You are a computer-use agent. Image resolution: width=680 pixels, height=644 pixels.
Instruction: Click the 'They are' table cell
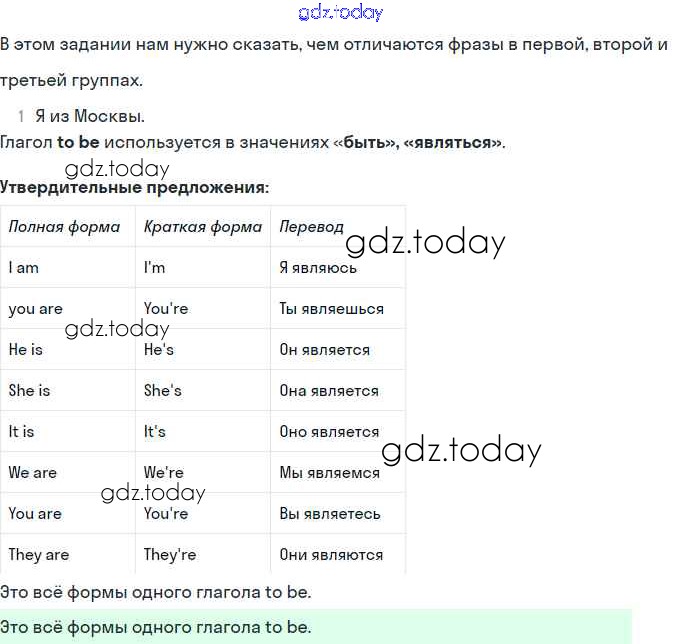[39, 555]
